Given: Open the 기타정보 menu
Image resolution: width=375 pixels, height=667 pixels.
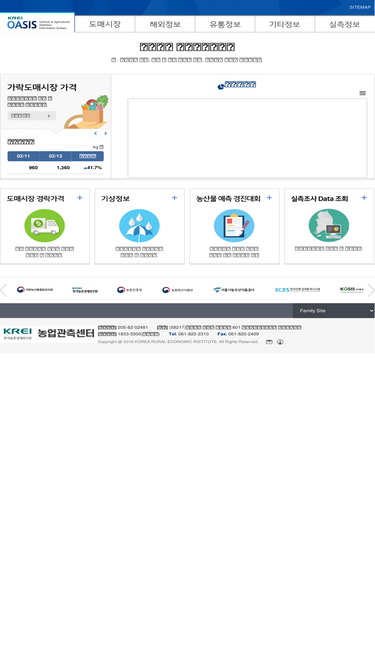Looking at the screenshot, I should point(284,24).
